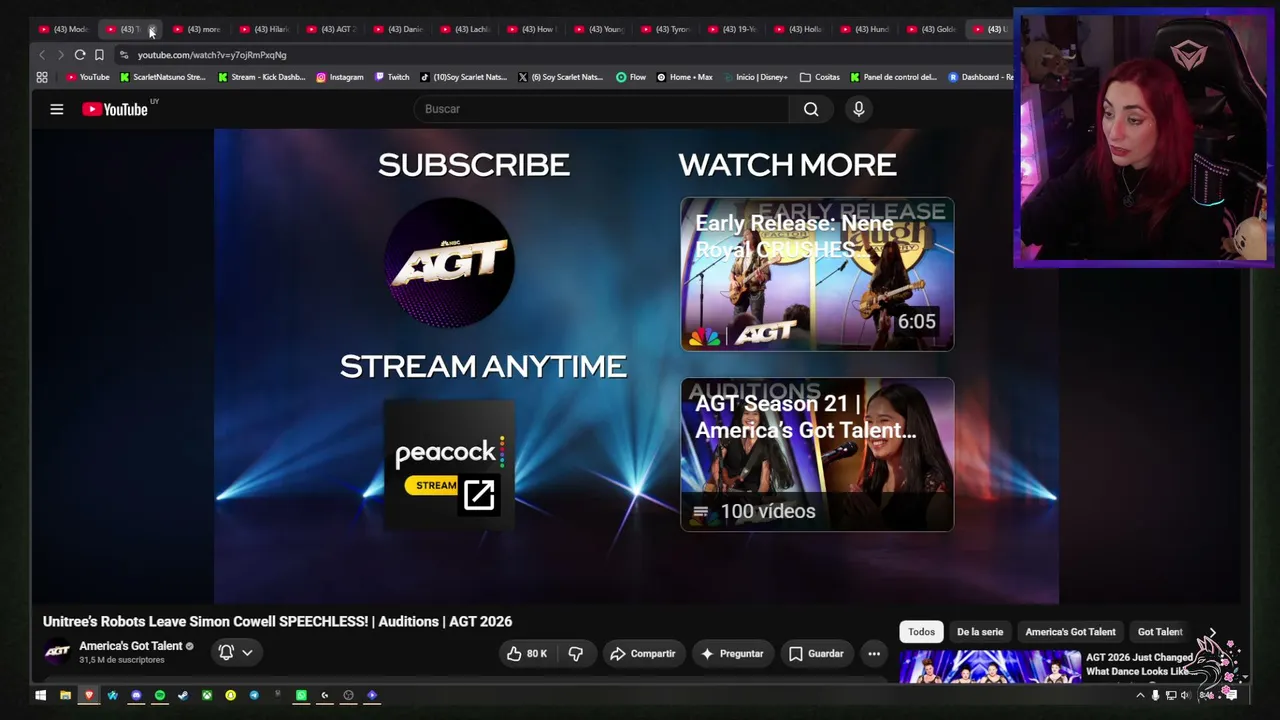Open Telegram from the taskbar

point(254,695)
